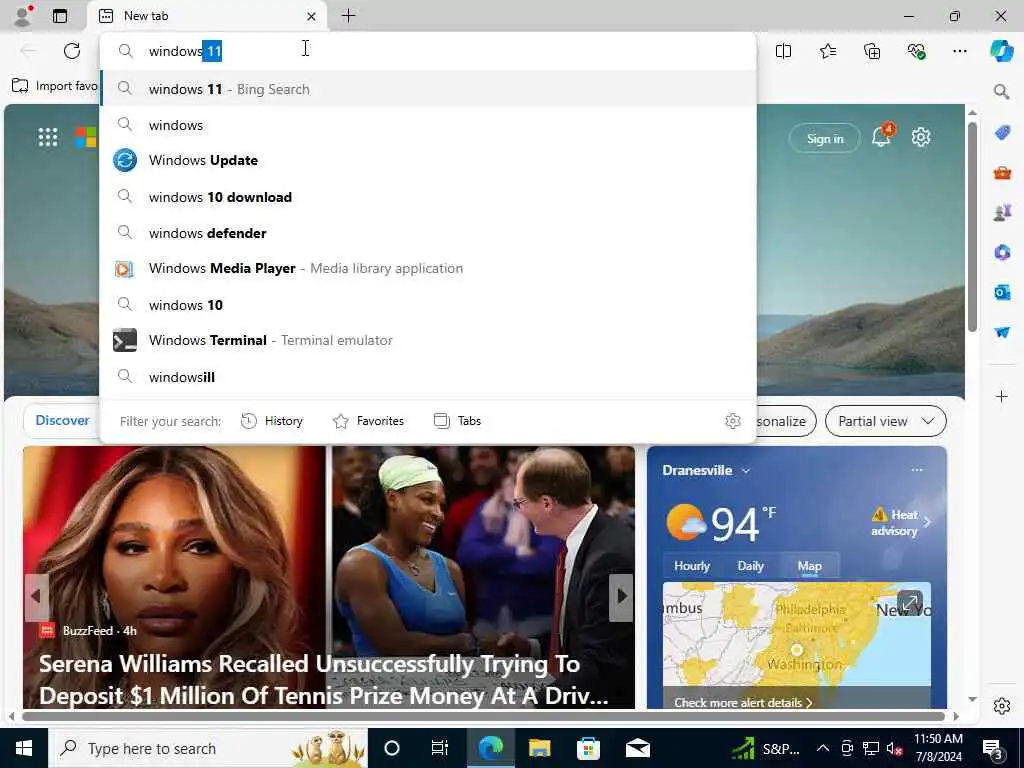Select 'windows defender' suggestion
The width and height of the screenshot is (1024, 768).
428,232
